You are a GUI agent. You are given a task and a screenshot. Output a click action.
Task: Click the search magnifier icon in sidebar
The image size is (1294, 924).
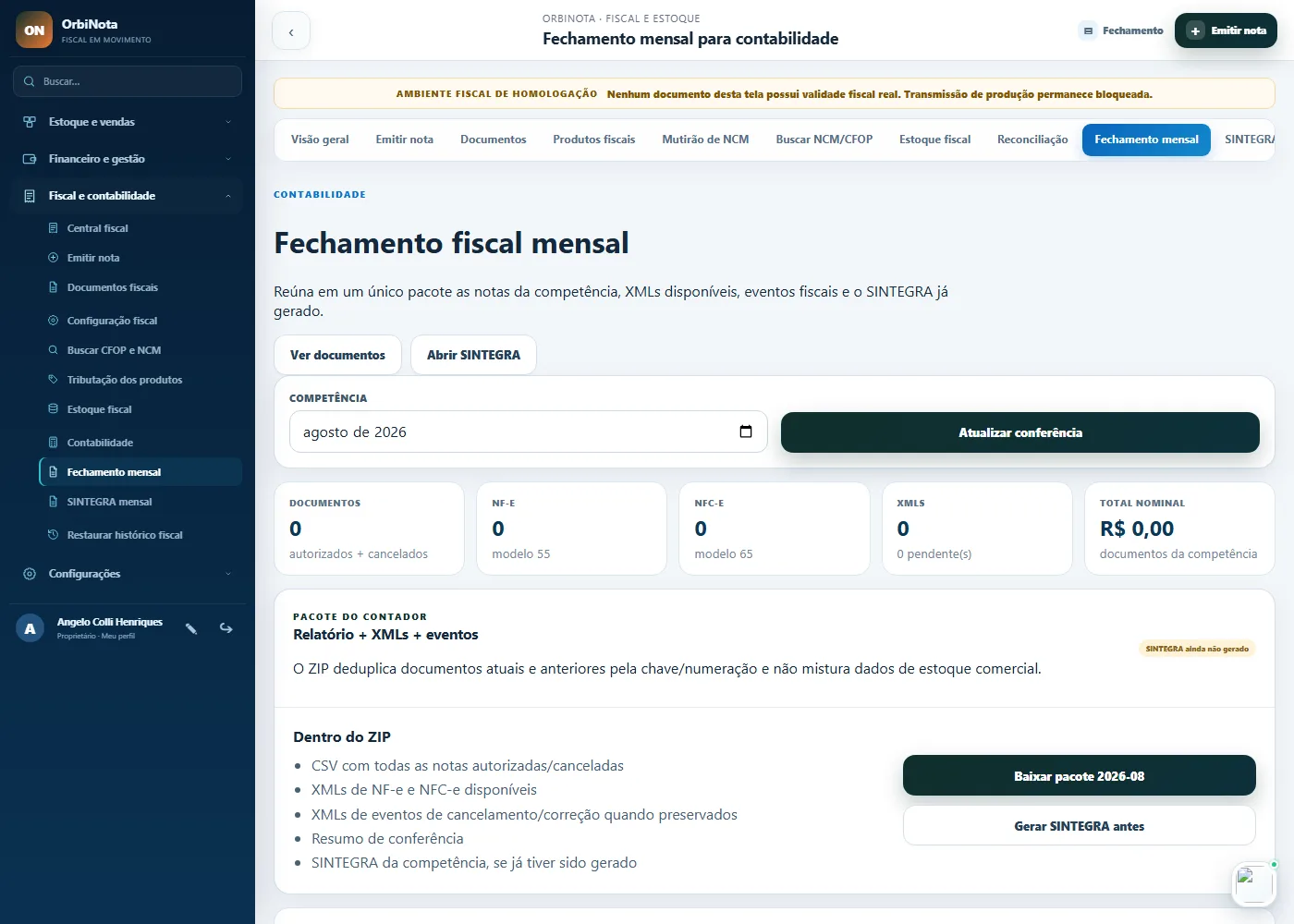(x=30, y=81)
